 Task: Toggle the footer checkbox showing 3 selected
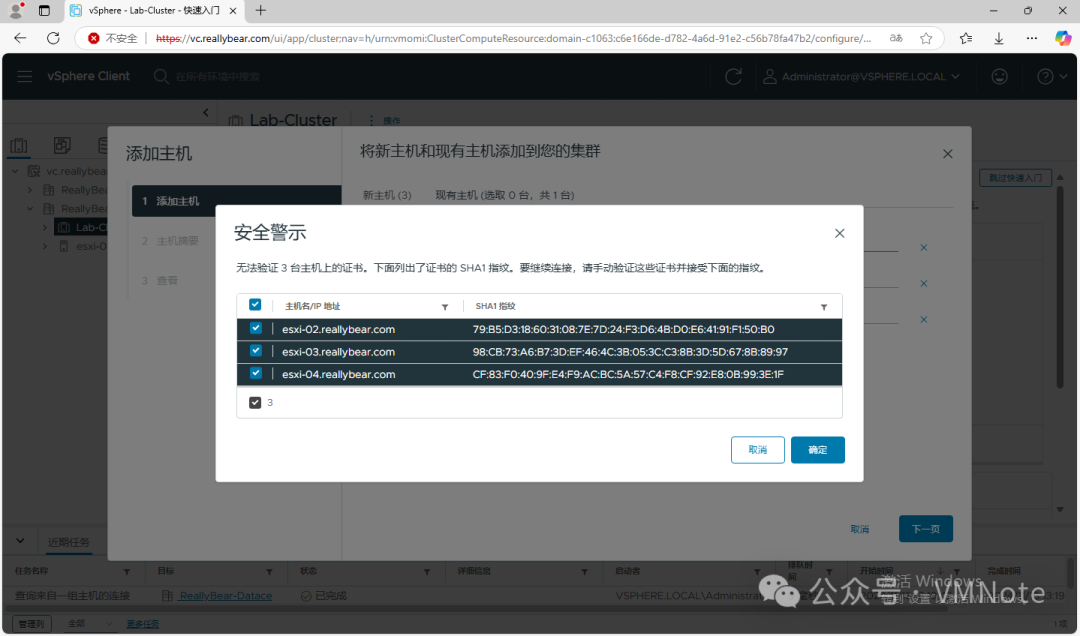tap(255, 402)
